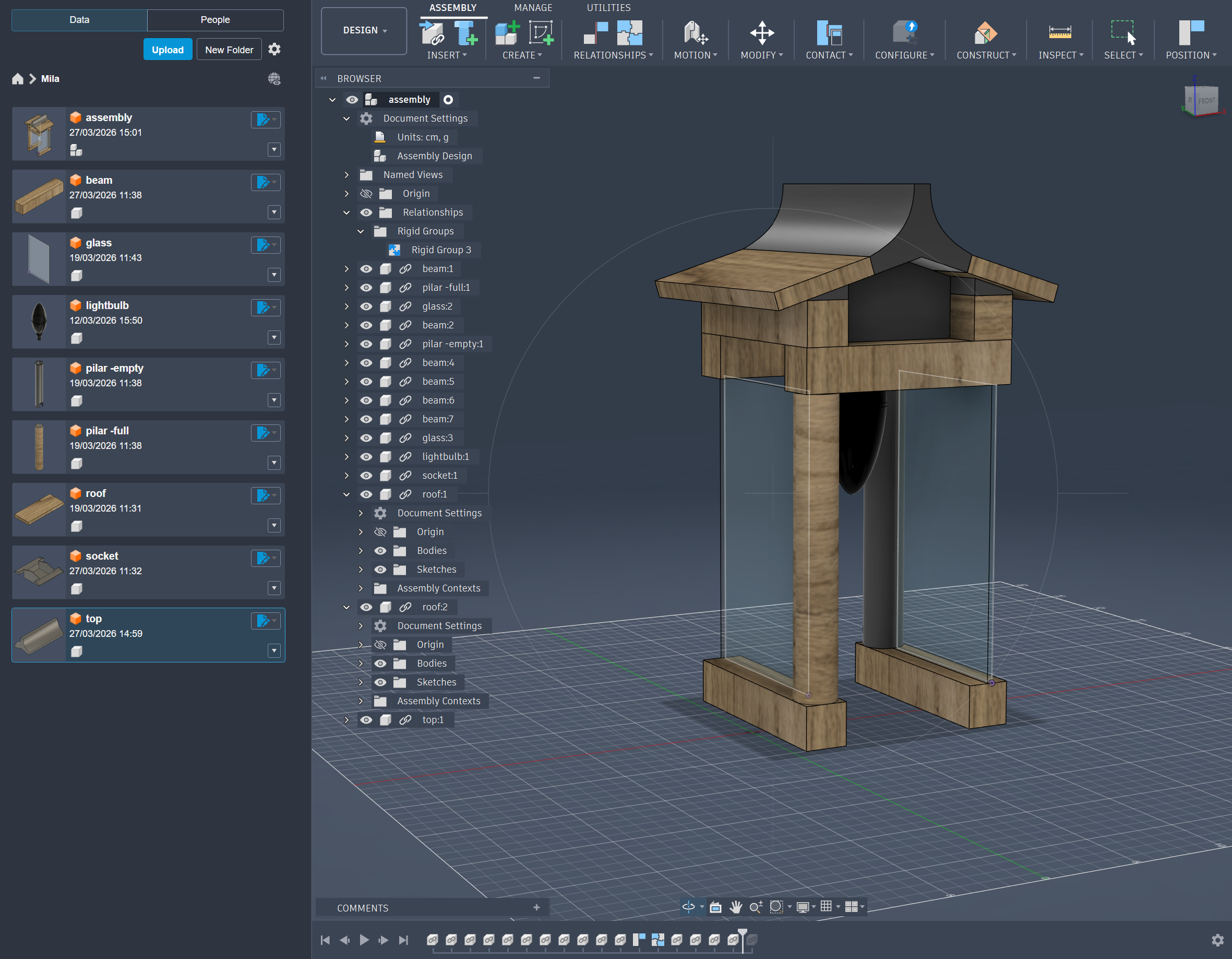
Task: Show the hidden Origin folder under assembly
Action: (x=366, y=194)
